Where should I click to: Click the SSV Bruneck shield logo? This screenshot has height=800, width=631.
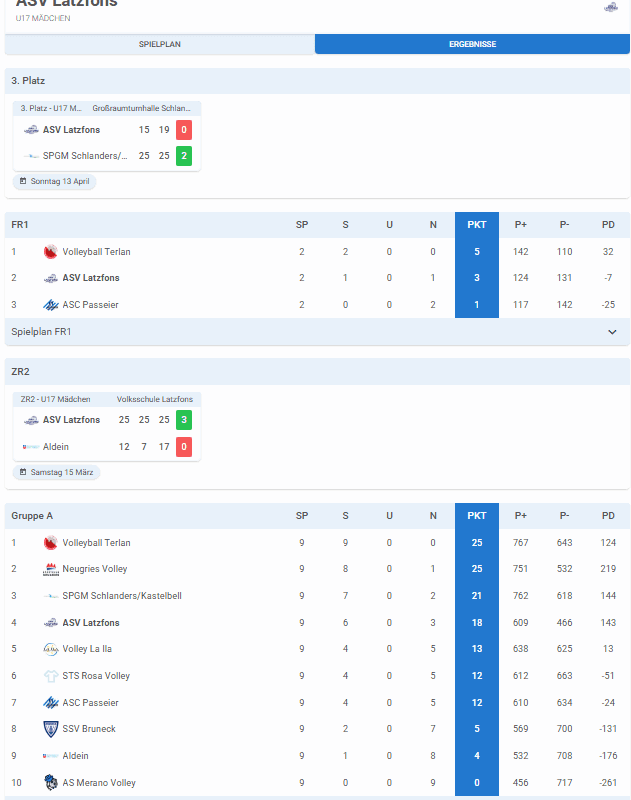[x=50, y=729]
